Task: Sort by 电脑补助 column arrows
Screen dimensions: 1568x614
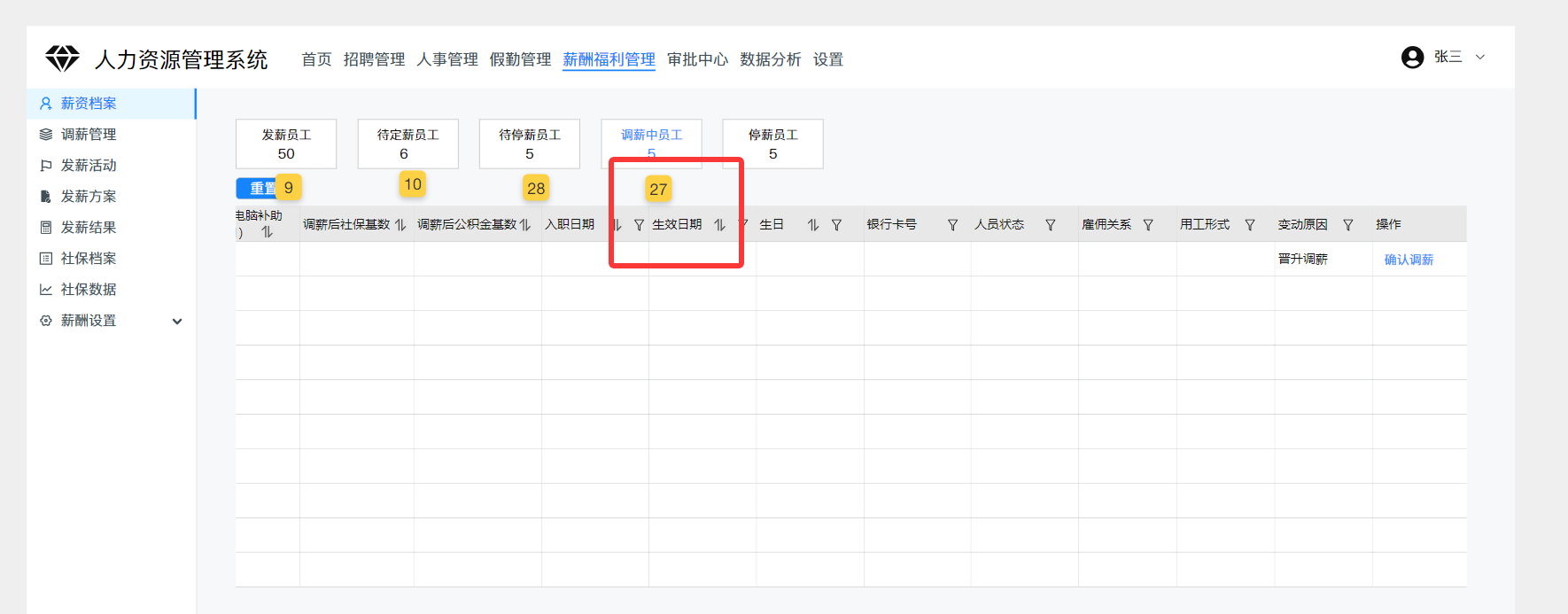Action: 267,232
